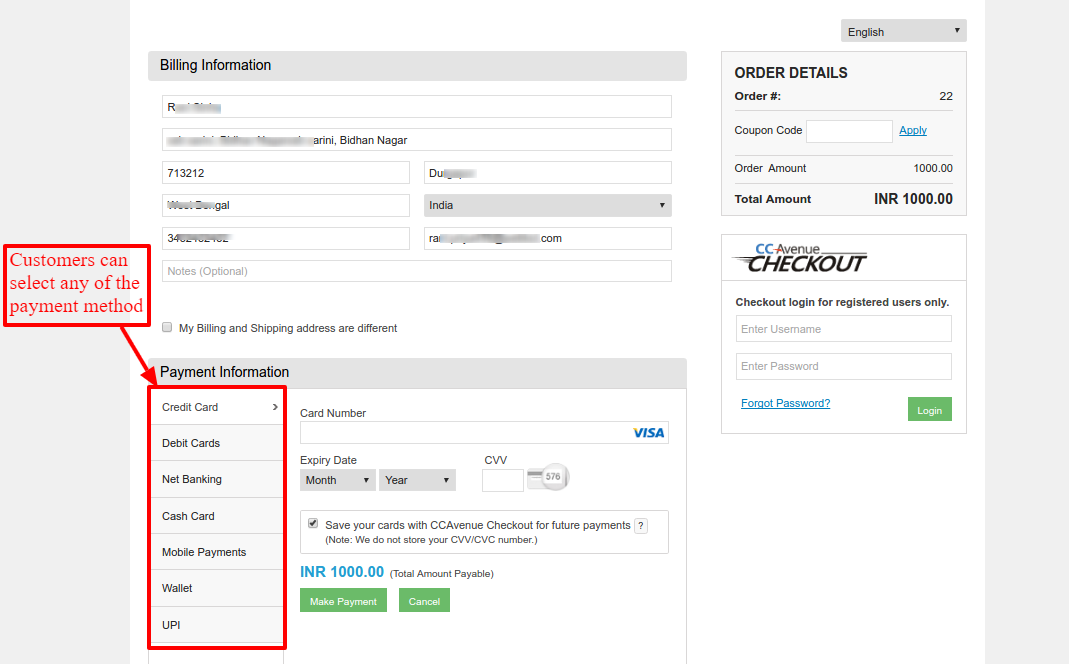The width and height of the screenshot is (1069, 668).
Task: Click the Credit Card chevron arrow
Action: [275, 407]
